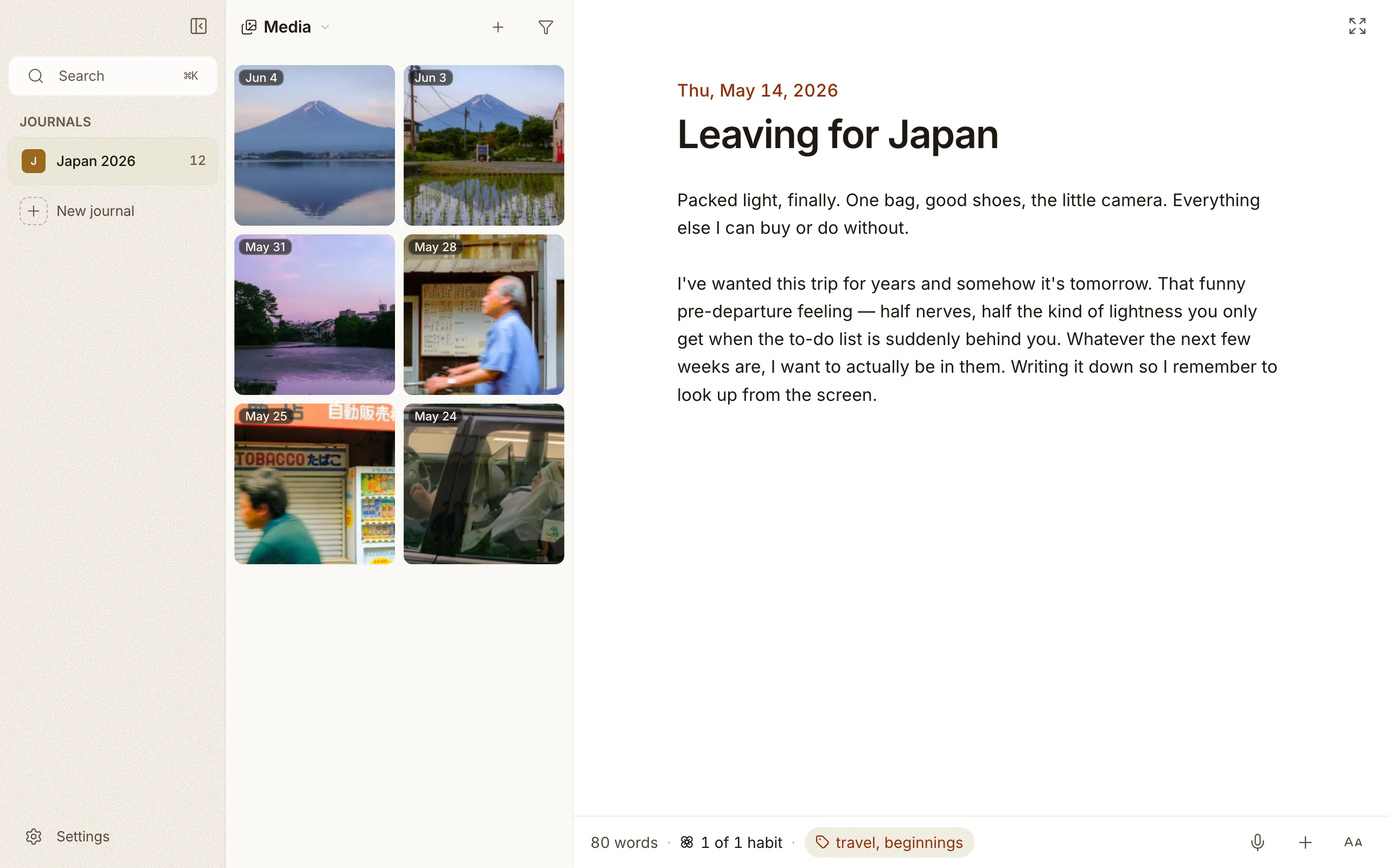Open the May 28 cyclist photo
This screenshot has height=868, width=1389.
(x=484, y=315)
